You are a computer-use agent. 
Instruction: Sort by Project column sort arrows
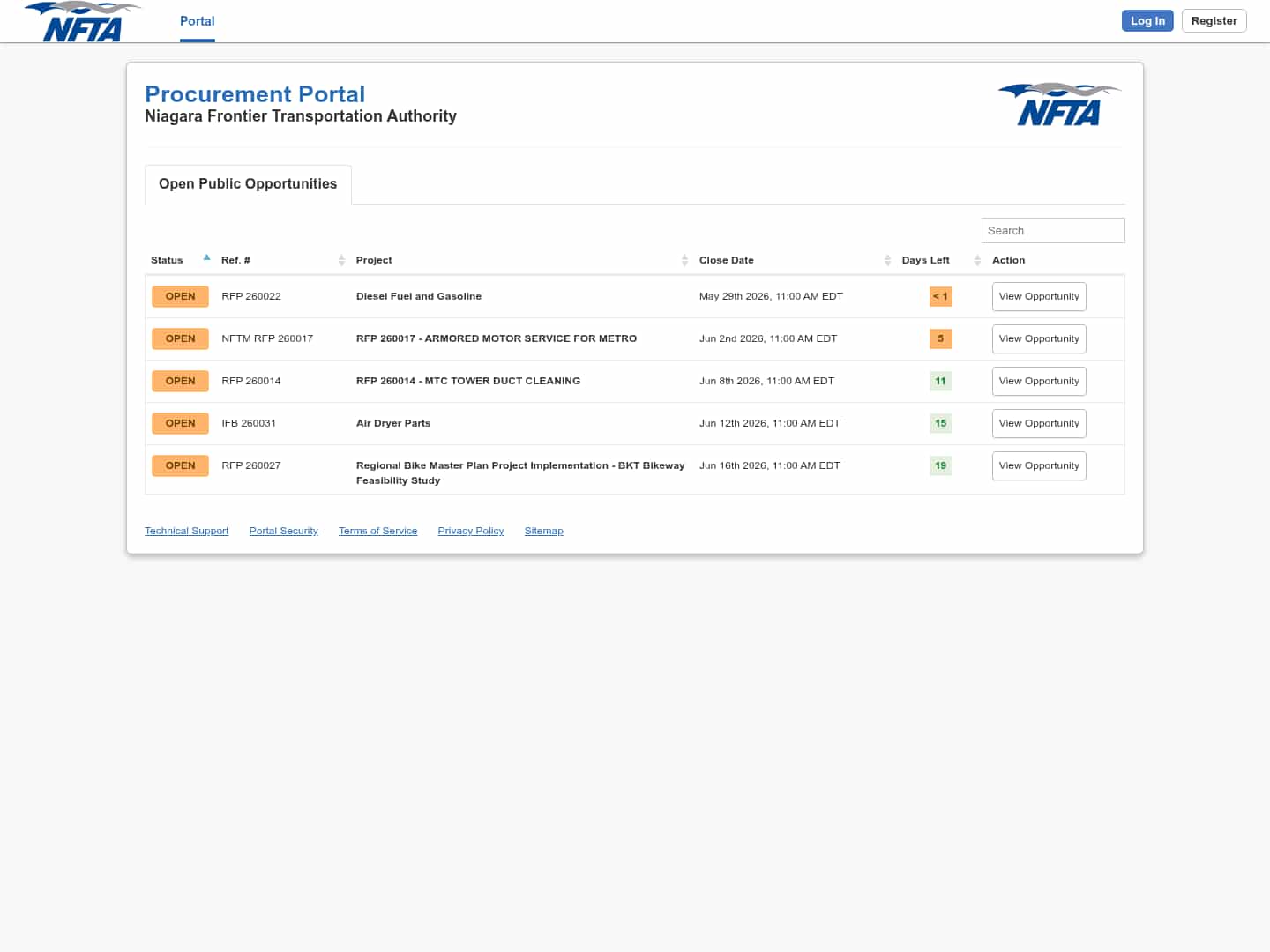[x=684, y=260]
